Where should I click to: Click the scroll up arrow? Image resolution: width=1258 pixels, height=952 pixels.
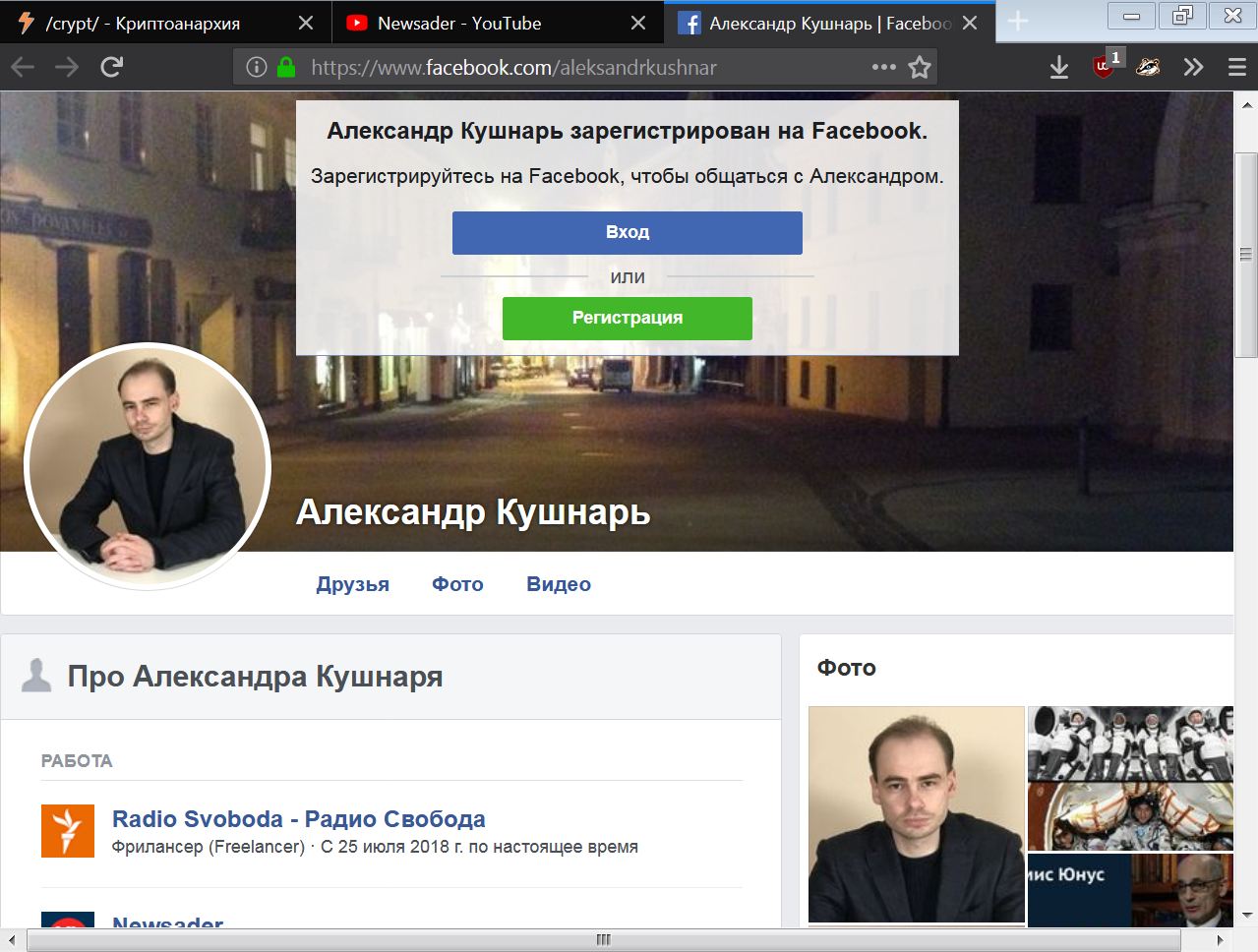[x=1246, y=104]
